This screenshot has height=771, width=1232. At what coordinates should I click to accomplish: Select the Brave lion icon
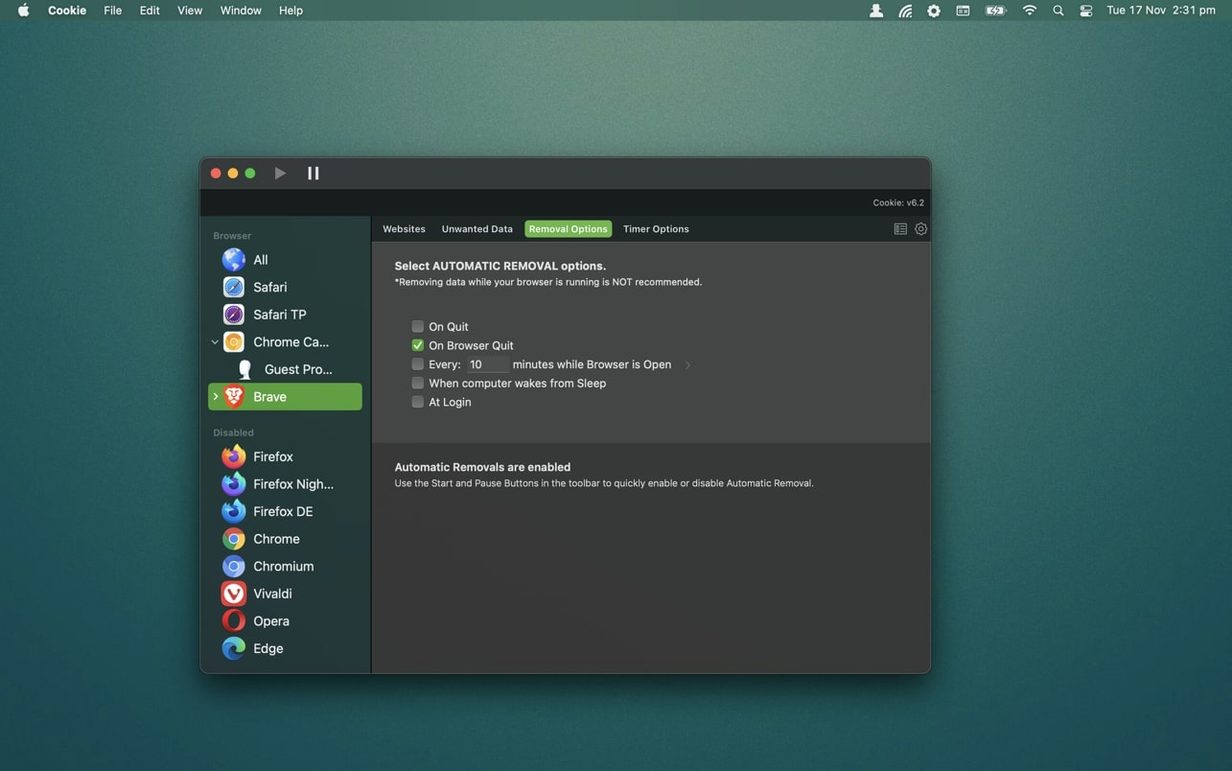(234, 397)
